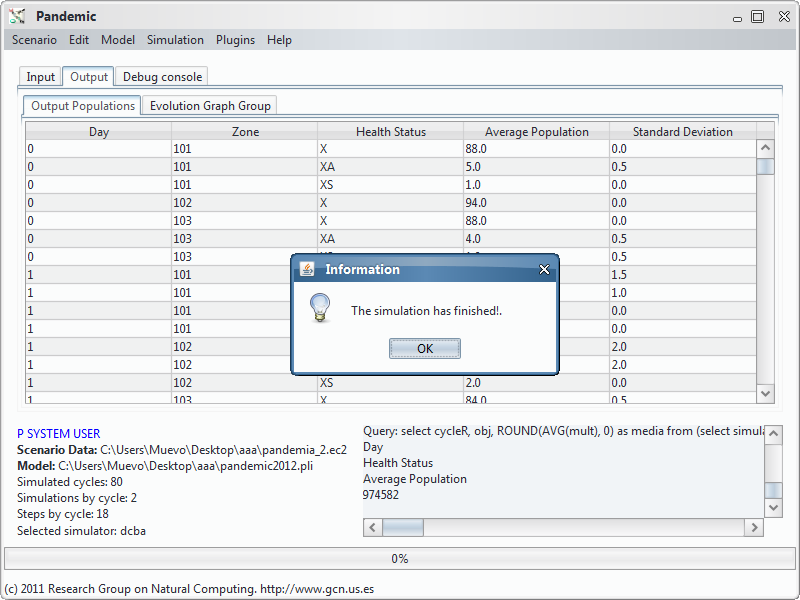Click the Simulations by cycle: 2 text
Viewport: 800px width, 600px height.
77,498
